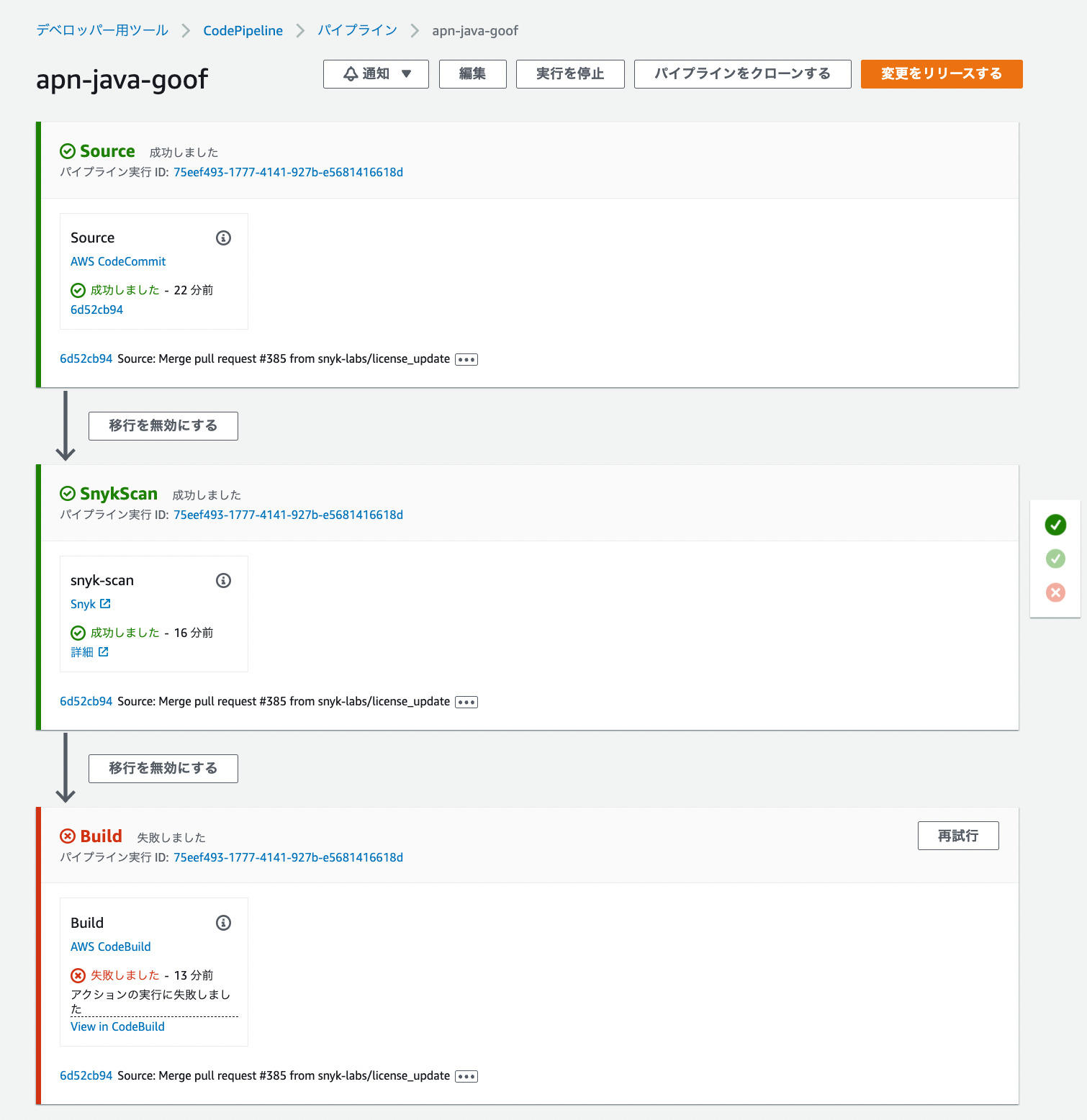
Task: Click the 移行を無効にする button above Build
Action: [163, 768]
